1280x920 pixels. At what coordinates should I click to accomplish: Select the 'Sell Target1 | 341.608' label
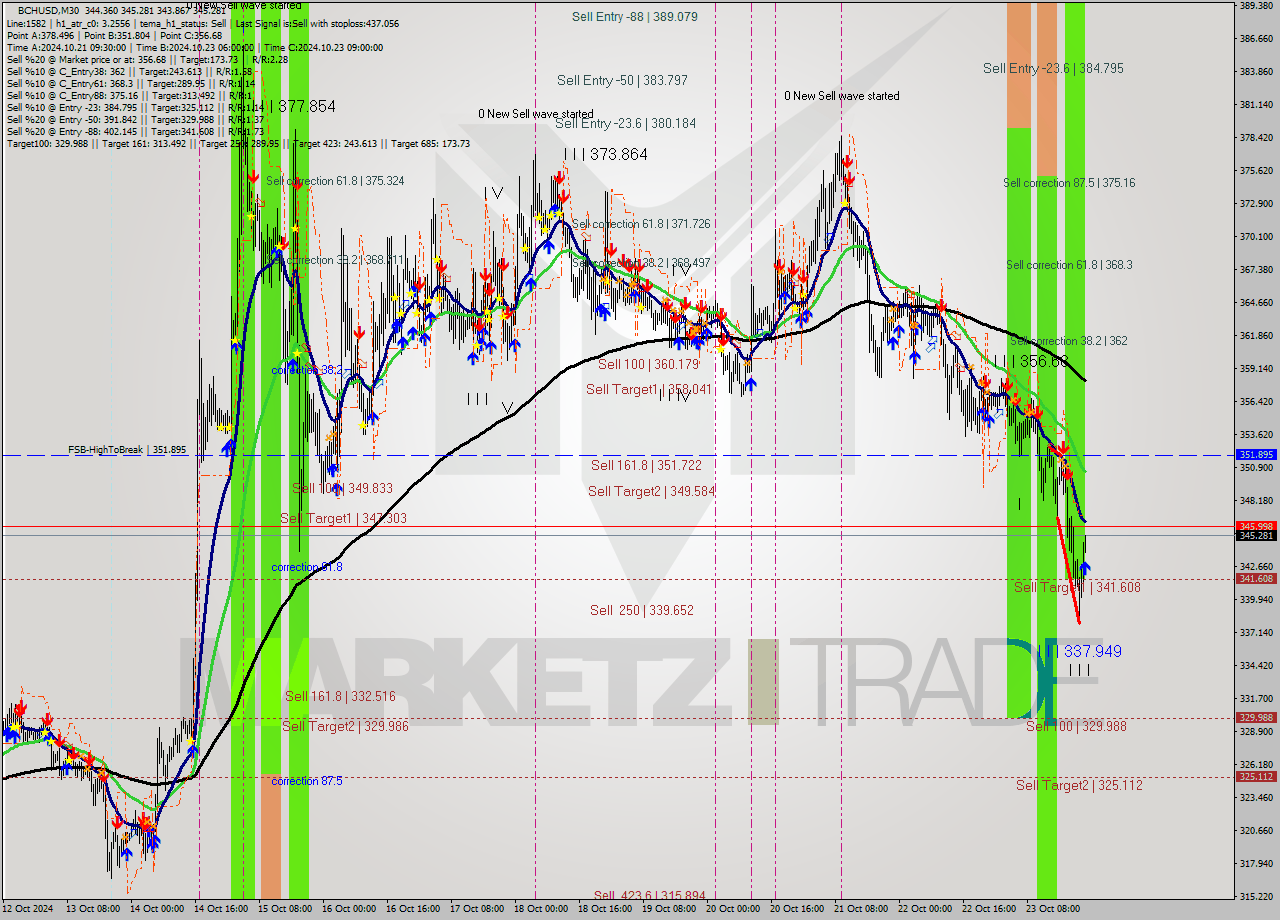point(1077,587)
